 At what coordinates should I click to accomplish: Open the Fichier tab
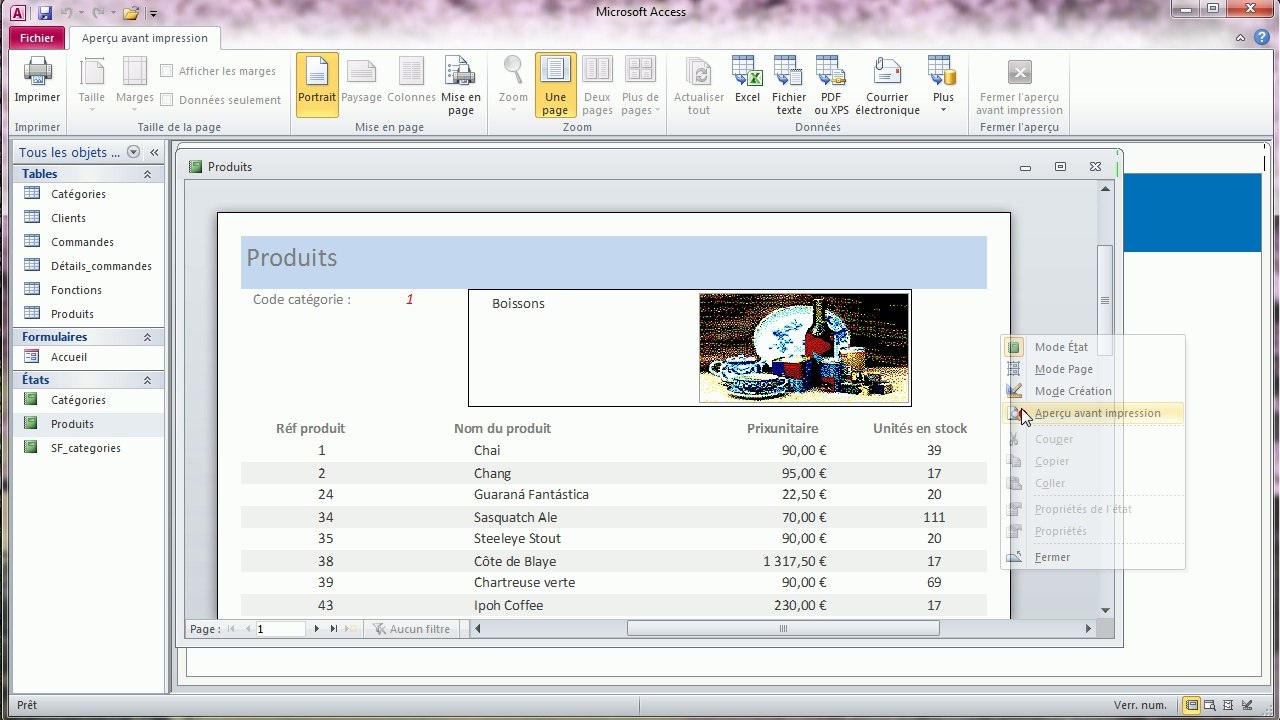[x=37, y=38]
